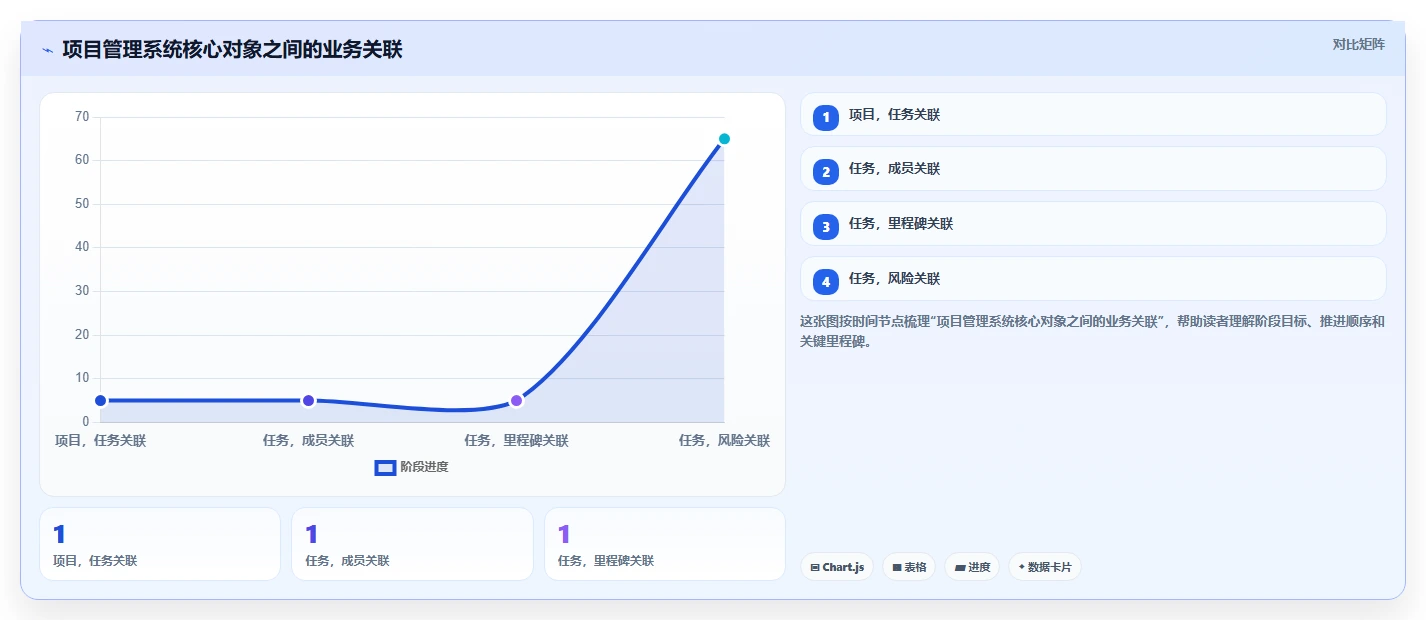The image size is (1426, 620).
Task: Select list item 4 任务，风险关联
Action: (1093, 279)
